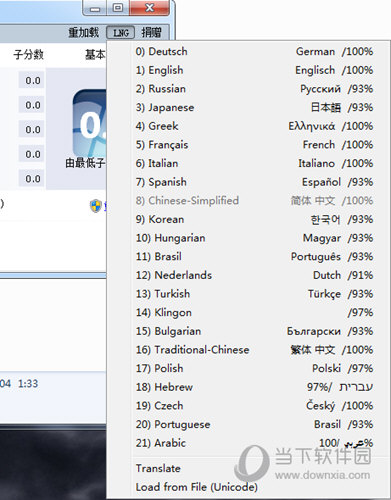Pick 20) Portuguese Brasil entry

pyautogui.click(x=248, y=425)
